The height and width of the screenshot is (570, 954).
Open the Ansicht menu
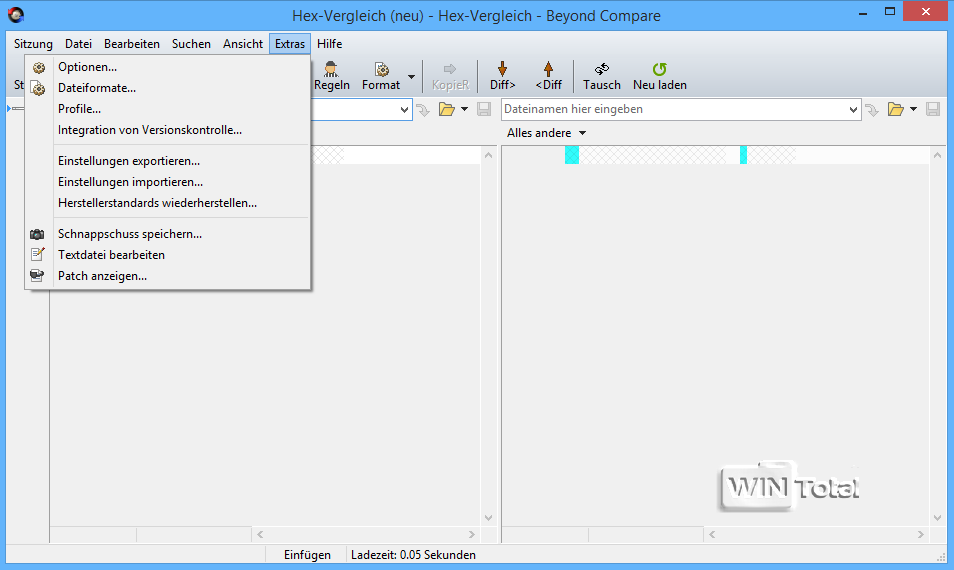tap(243, 44)
